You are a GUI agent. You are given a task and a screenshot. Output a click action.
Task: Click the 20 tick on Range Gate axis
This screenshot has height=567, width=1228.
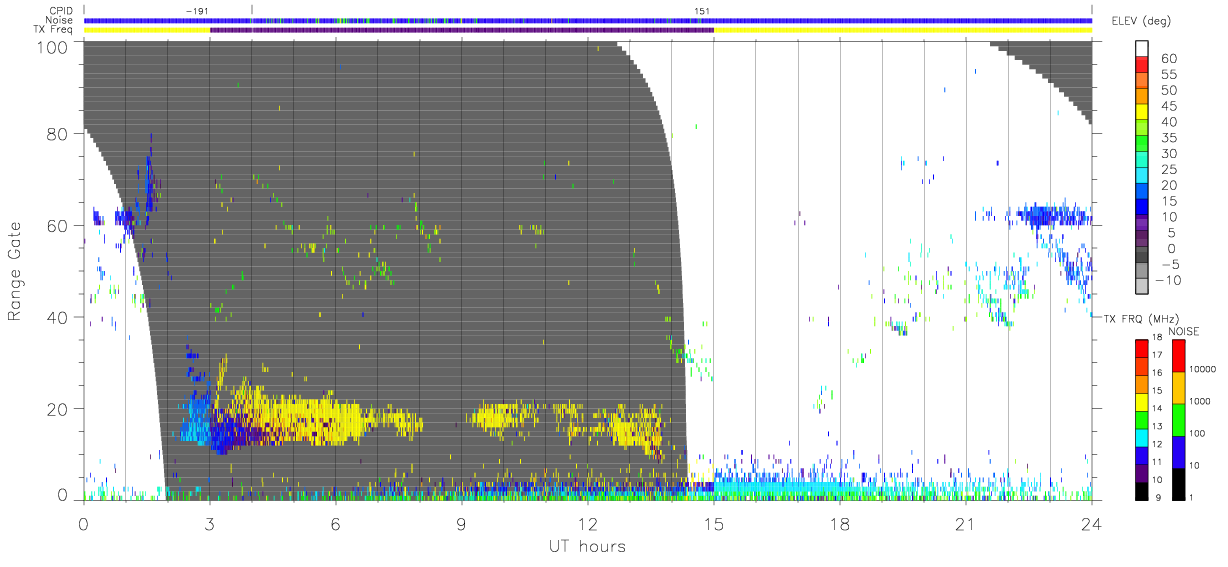(57, 409)
